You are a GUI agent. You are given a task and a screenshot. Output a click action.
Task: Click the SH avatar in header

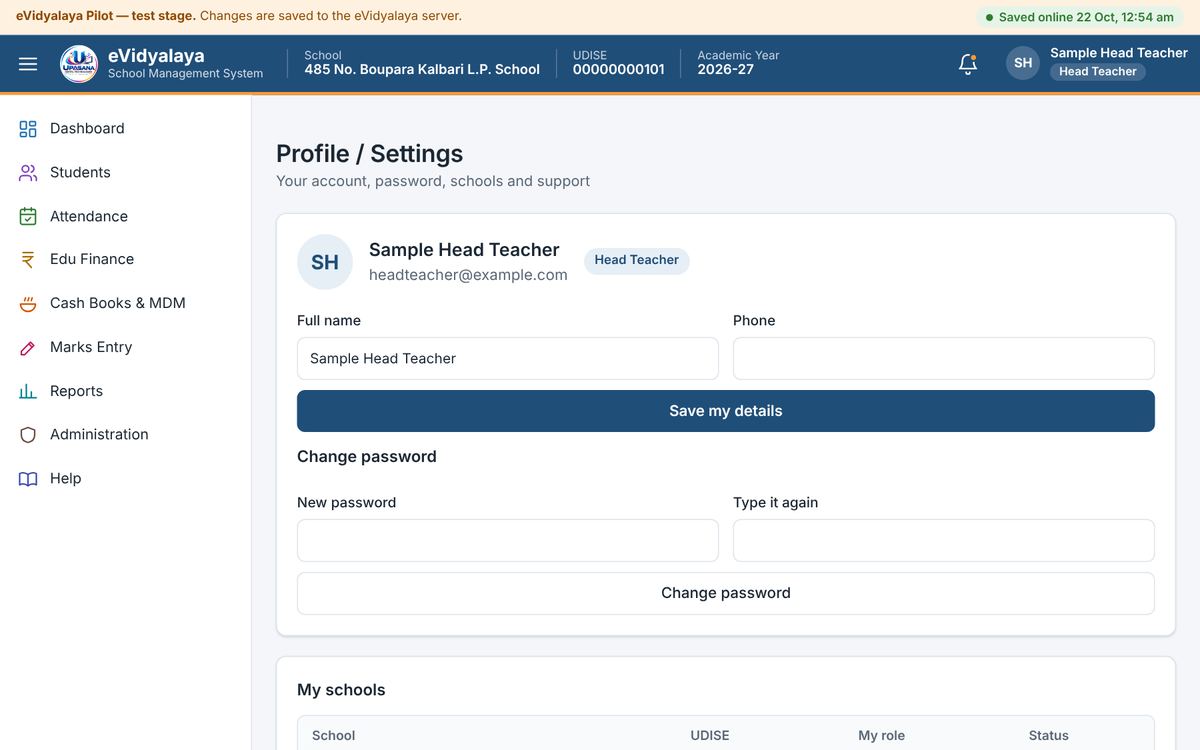[1023, 63]
